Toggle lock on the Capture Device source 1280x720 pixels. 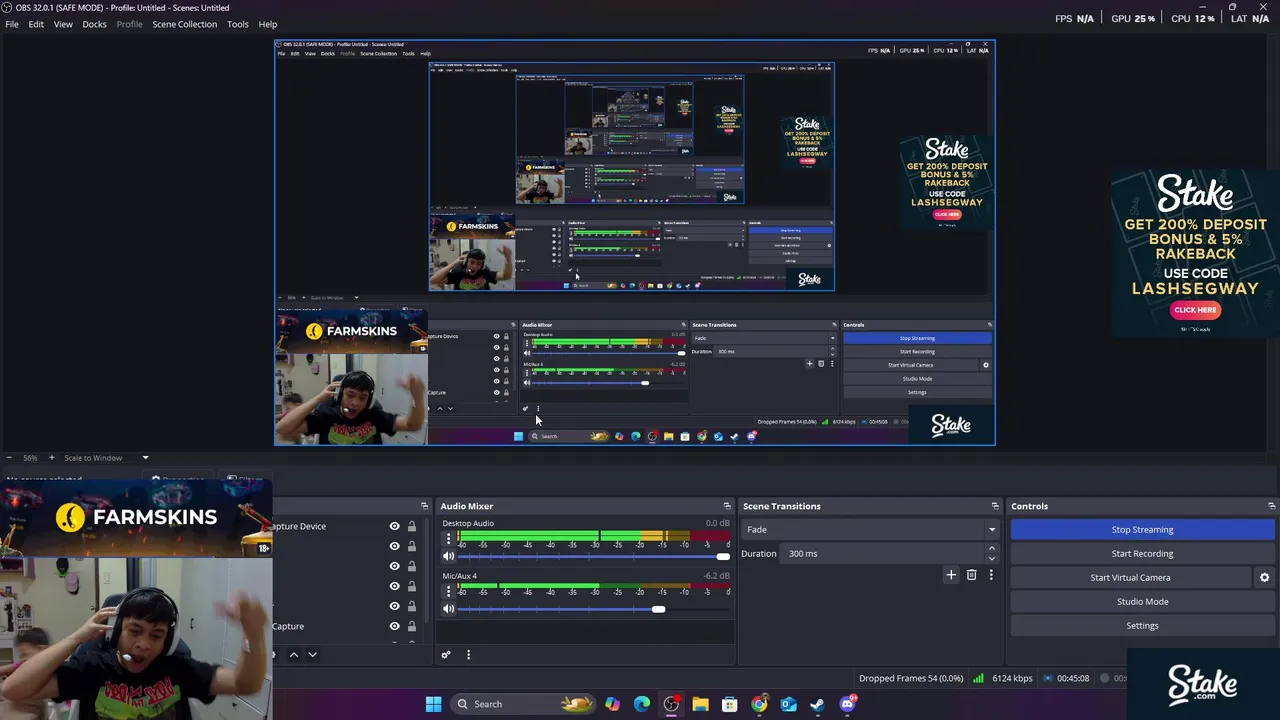[x=411, y=526]
